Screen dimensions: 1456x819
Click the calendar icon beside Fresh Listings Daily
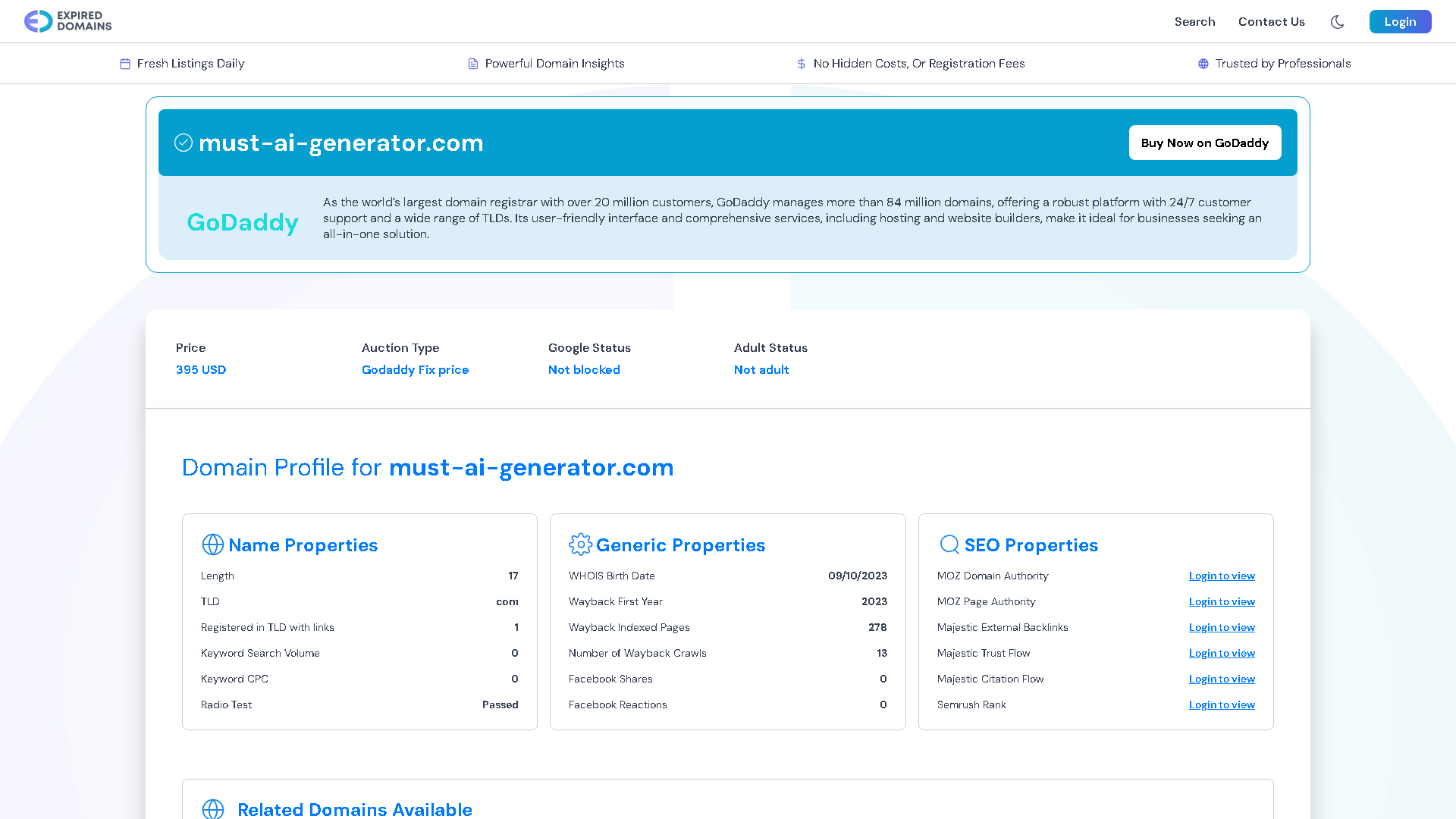click(125, 64)
